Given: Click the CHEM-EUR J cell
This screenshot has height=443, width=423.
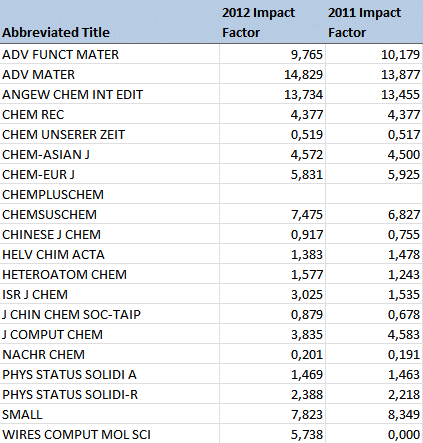Looking at the screenshot, I should (x=110, y=174).
